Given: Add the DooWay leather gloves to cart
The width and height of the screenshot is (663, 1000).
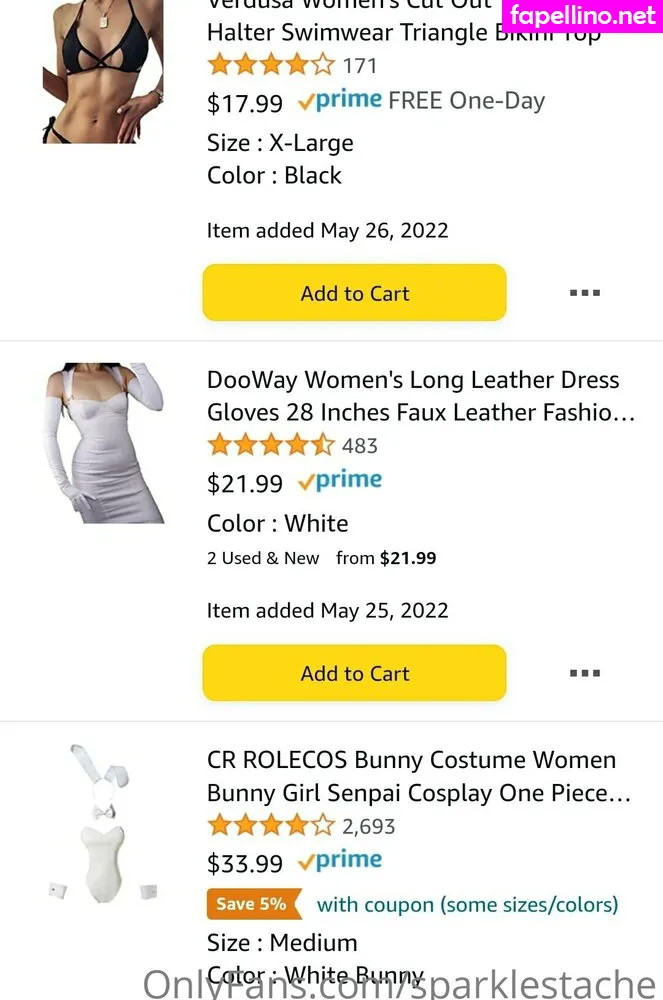Looking at the screenshot, I should click(x=354, y=673).
